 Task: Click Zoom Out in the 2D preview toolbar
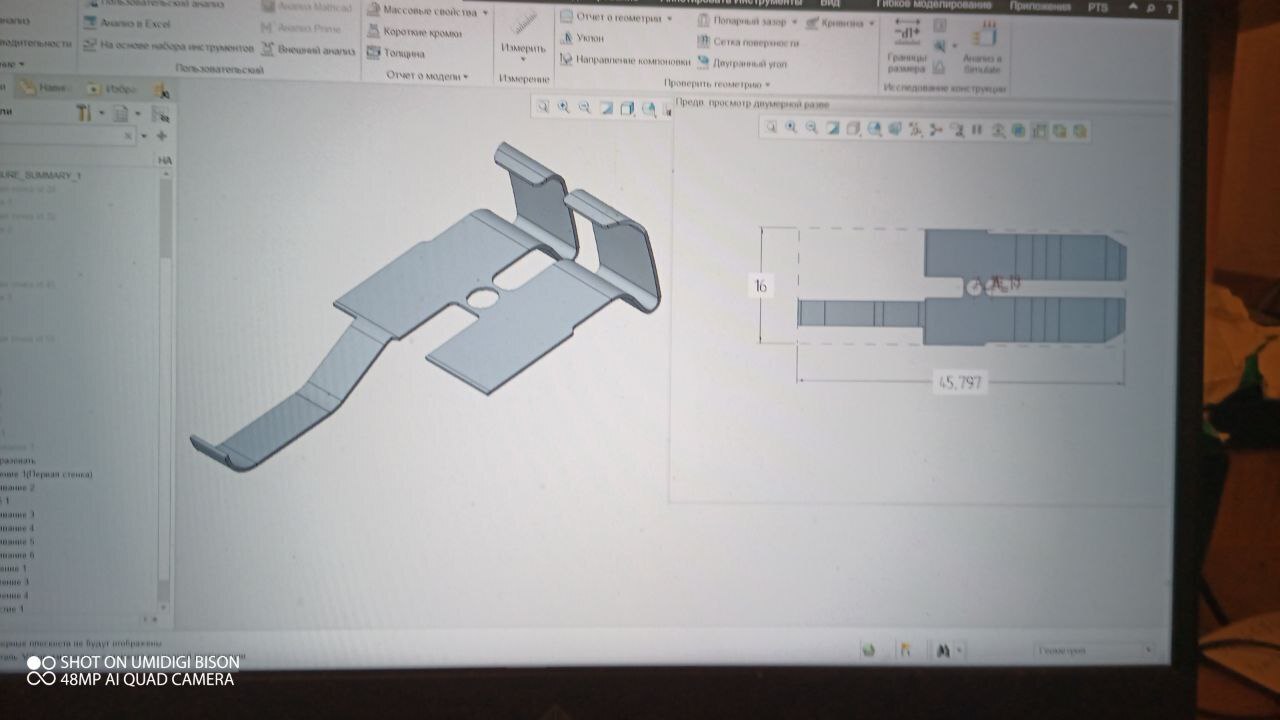click(811, 127)
